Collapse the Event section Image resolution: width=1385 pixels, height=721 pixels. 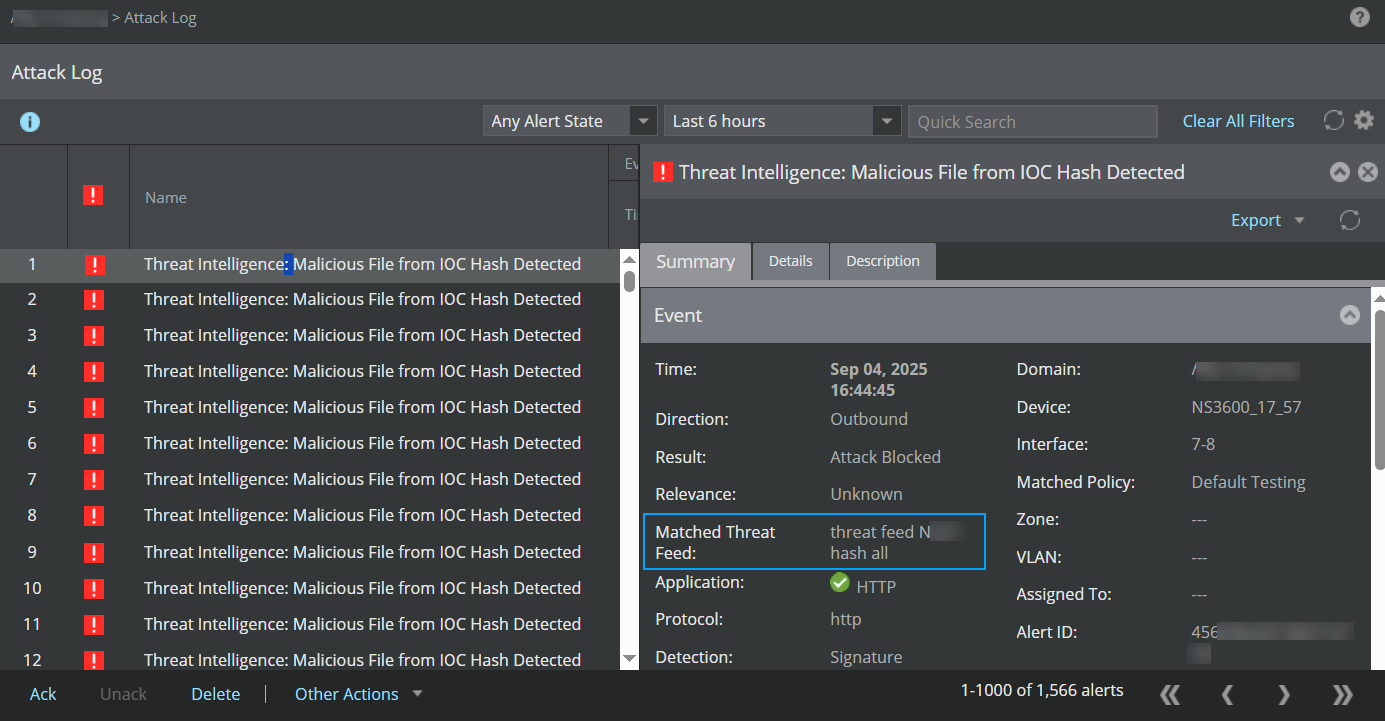pos(1350,315)
